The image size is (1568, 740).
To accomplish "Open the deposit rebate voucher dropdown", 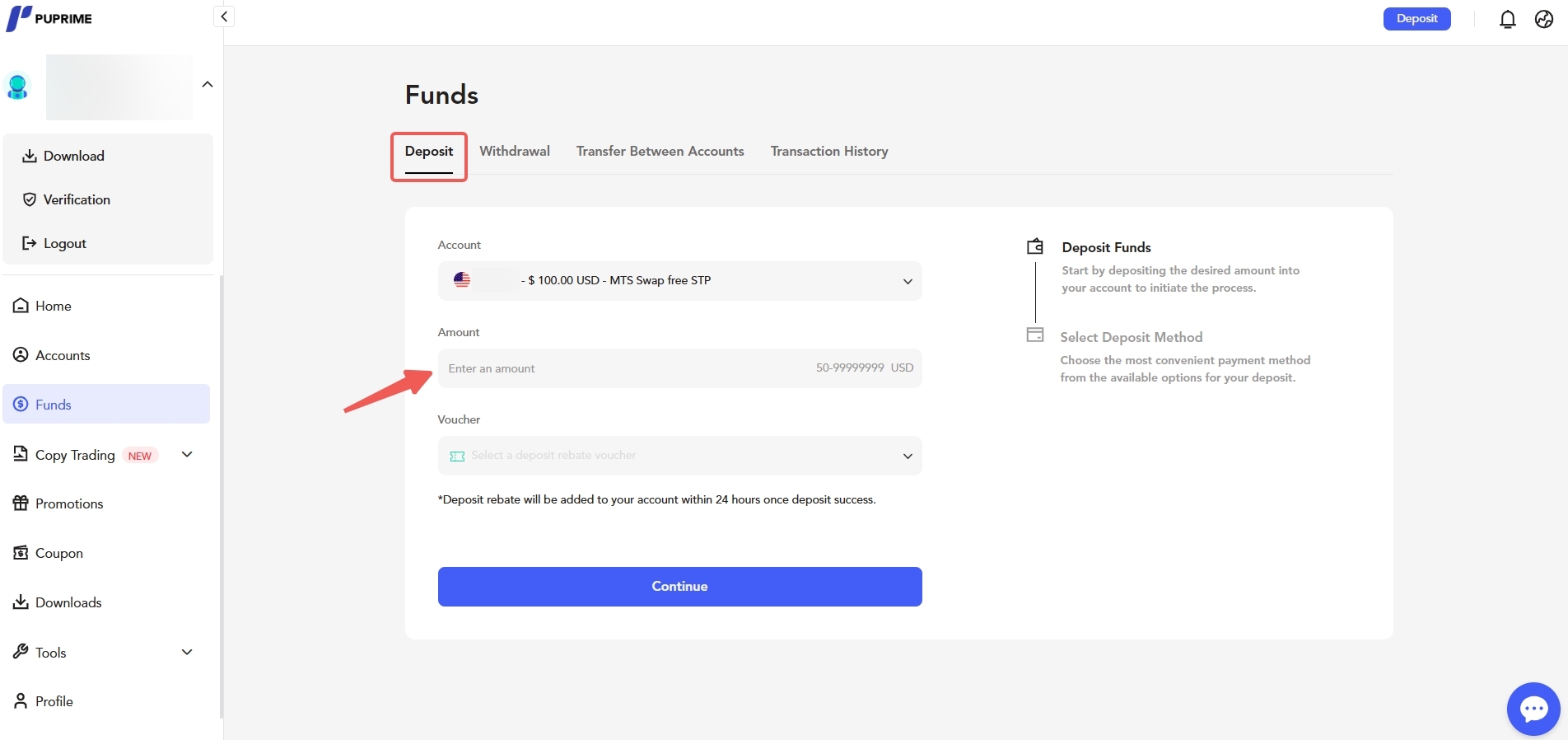I will [679, 456].
